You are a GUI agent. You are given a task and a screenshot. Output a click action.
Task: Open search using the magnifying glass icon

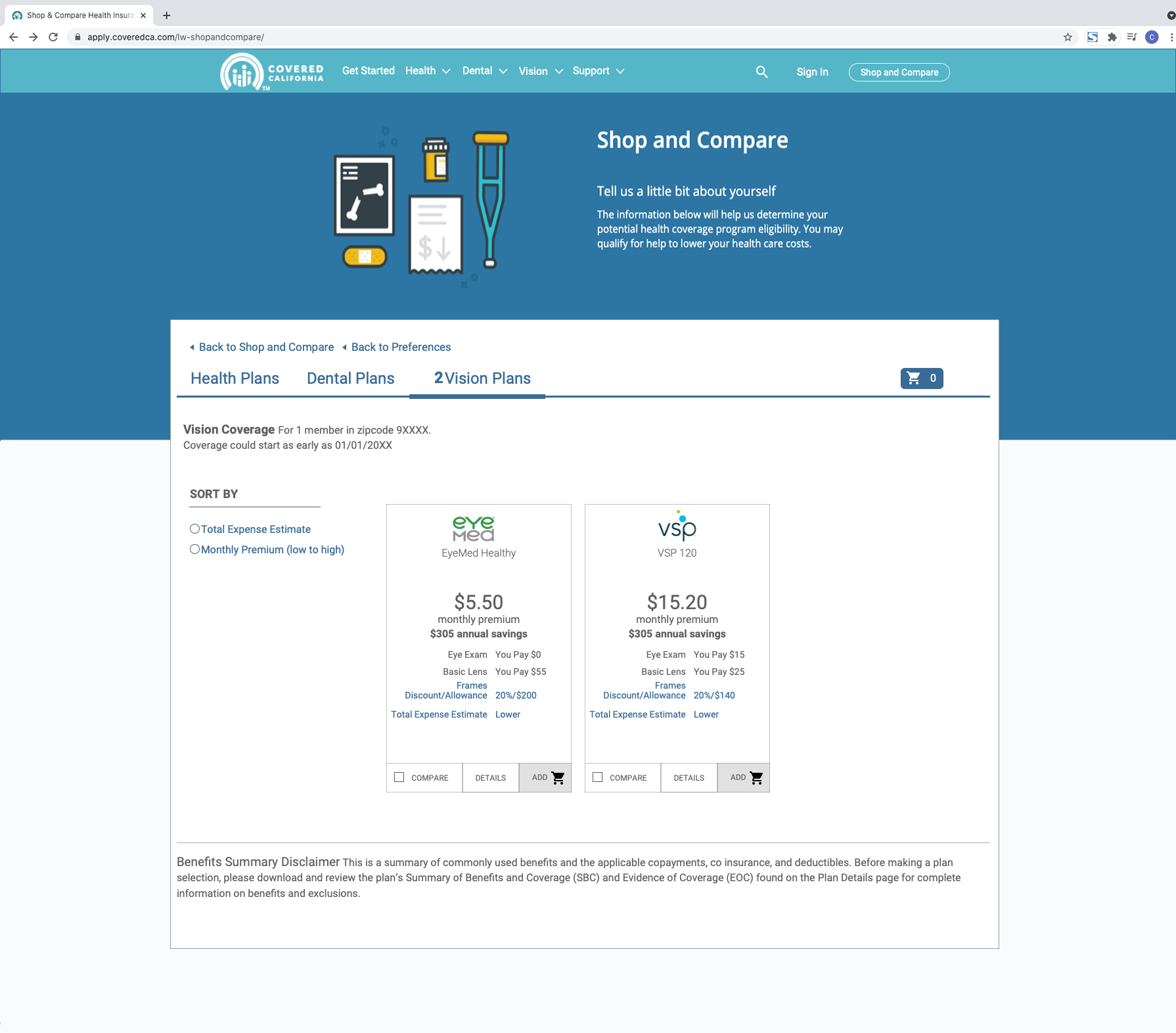click(x=761, y=71)
